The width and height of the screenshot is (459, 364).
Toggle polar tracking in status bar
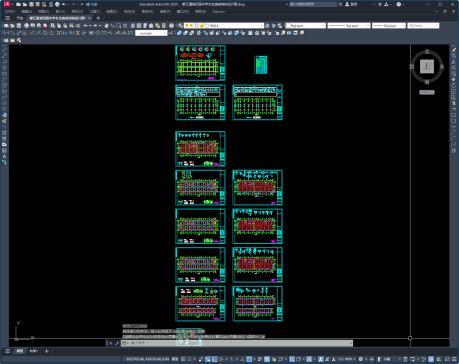[x=221, y=359]
